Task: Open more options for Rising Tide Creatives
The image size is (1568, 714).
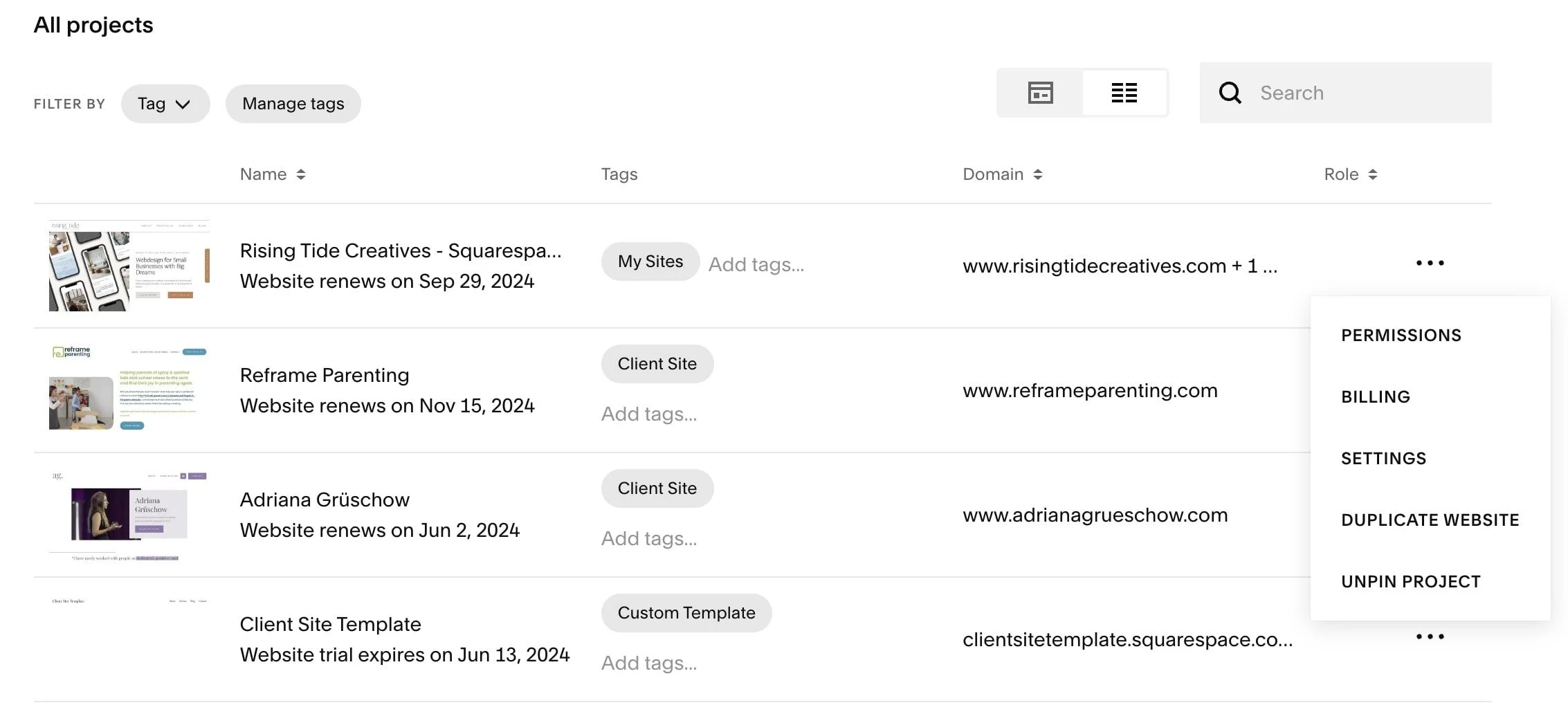Action: 1430,263
